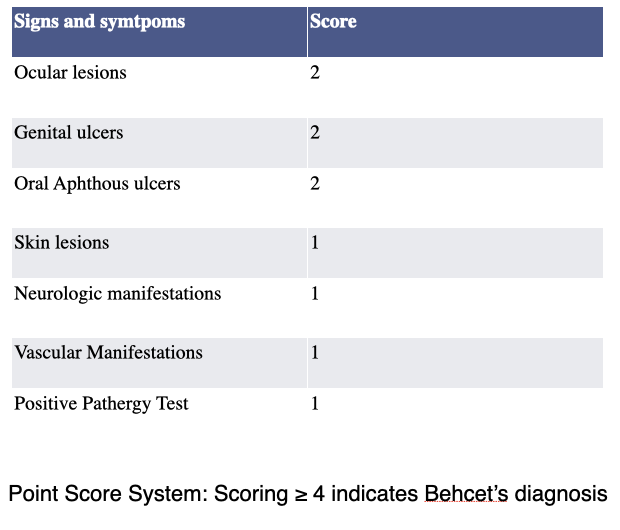The height and width of the screenshot is (530, 620).
Task: Click the word 'diagnosis' in the caption
Action: point(564,494)
